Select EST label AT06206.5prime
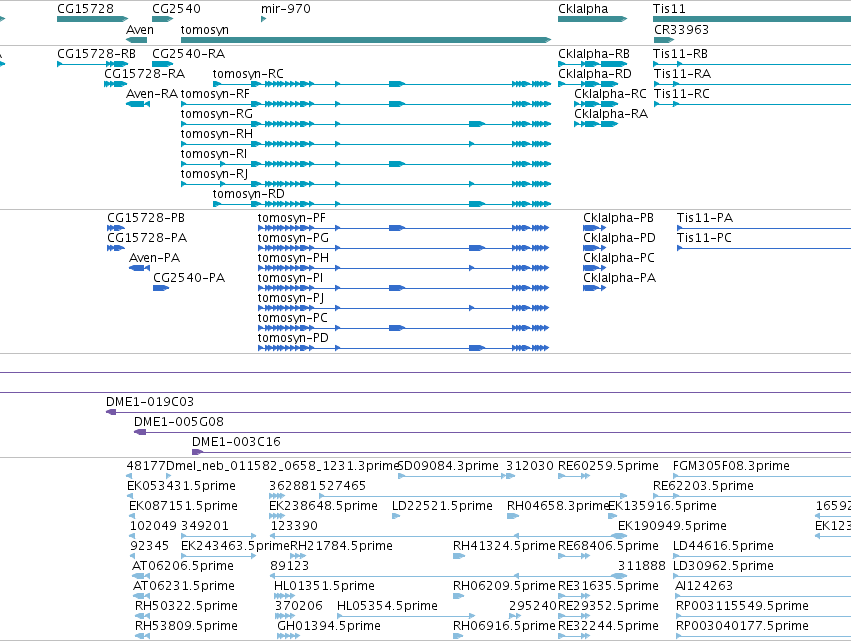851x641 pixels. click(x=183, y=566)
